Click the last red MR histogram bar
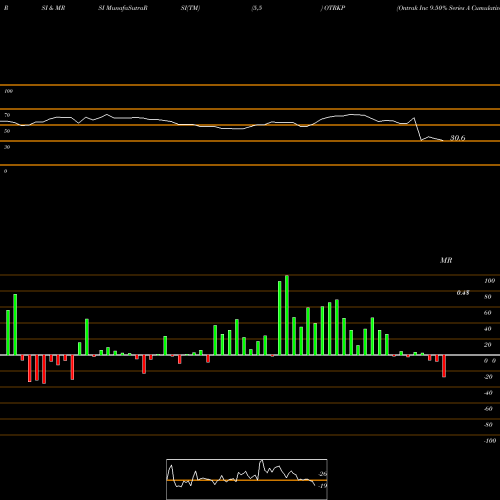 tap(444, 366)
